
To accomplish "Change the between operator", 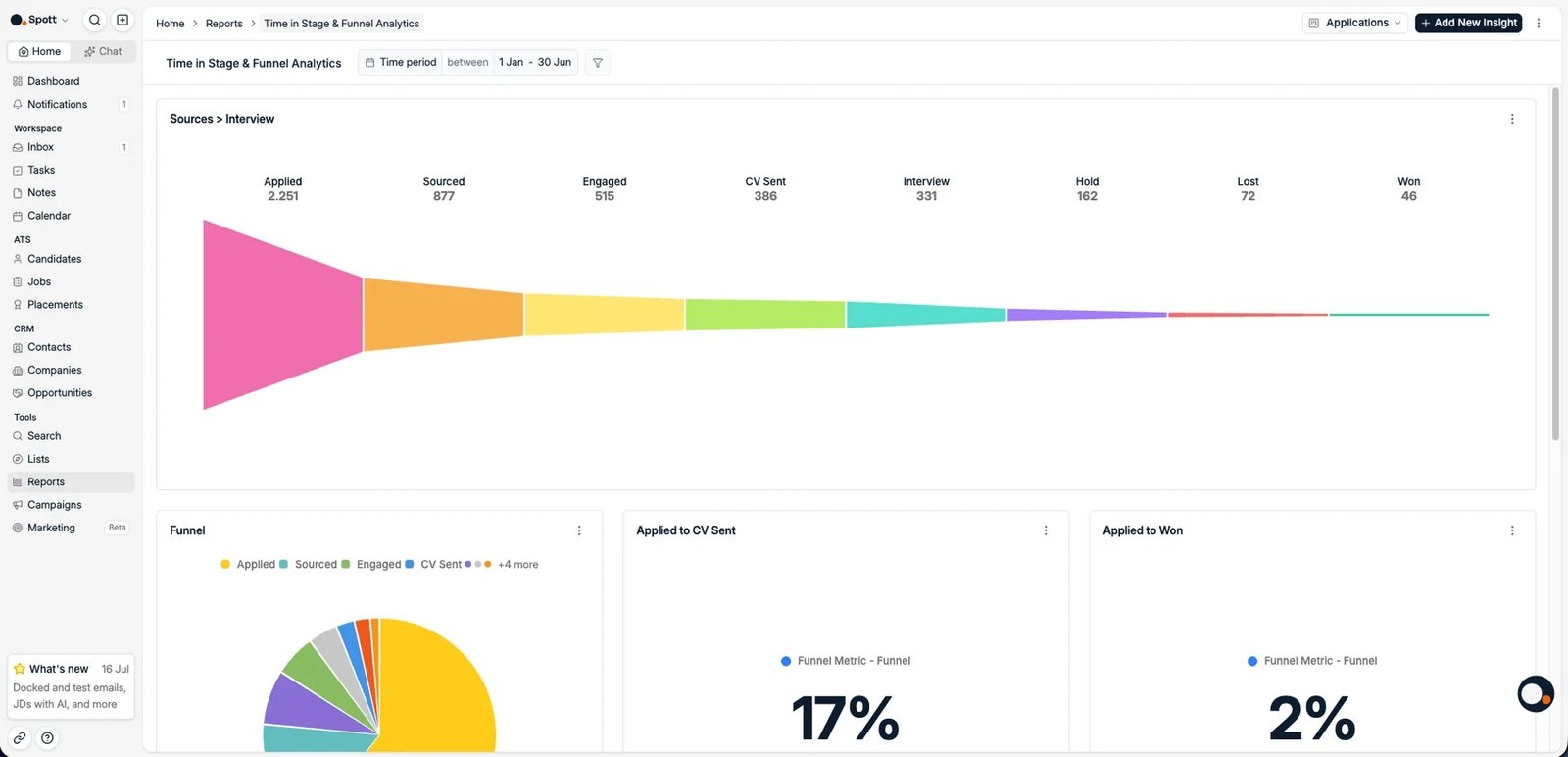I will pos(467,62).
